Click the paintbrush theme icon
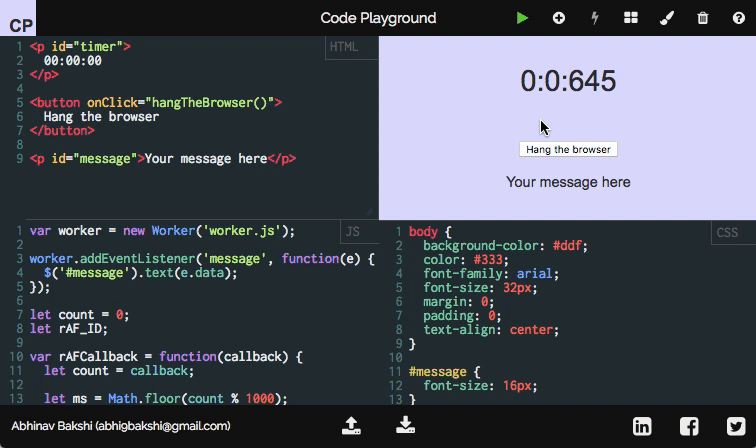This screenshot has height=448, width=756. tap(667, 18)
